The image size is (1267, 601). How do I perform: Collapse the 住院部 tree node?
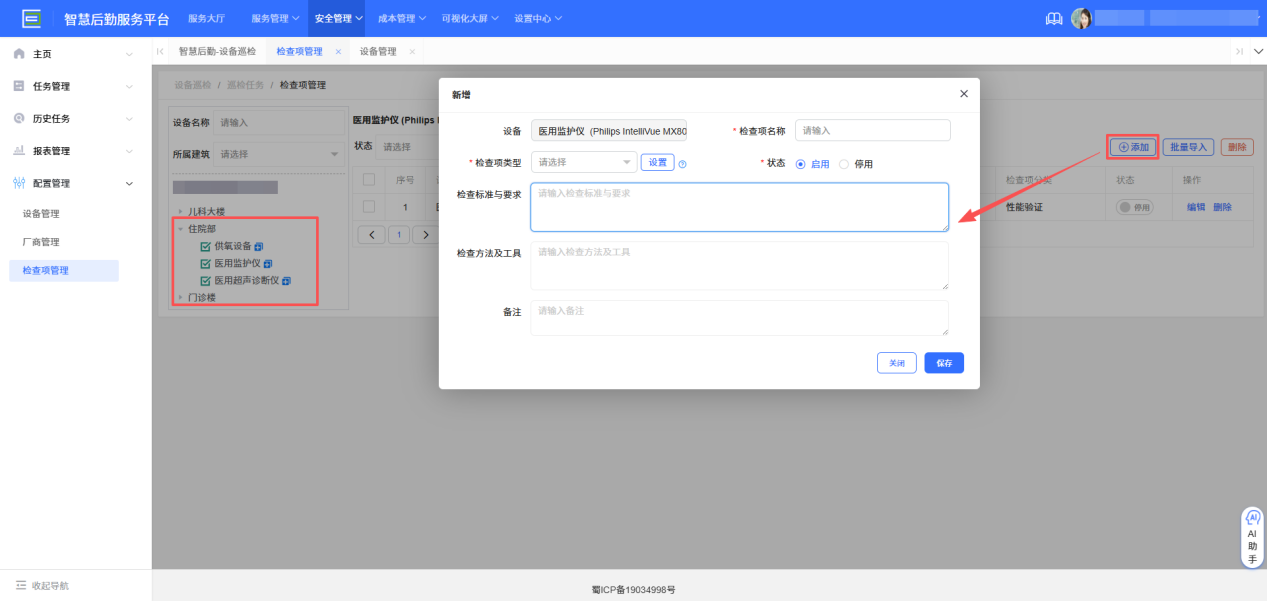180,230
